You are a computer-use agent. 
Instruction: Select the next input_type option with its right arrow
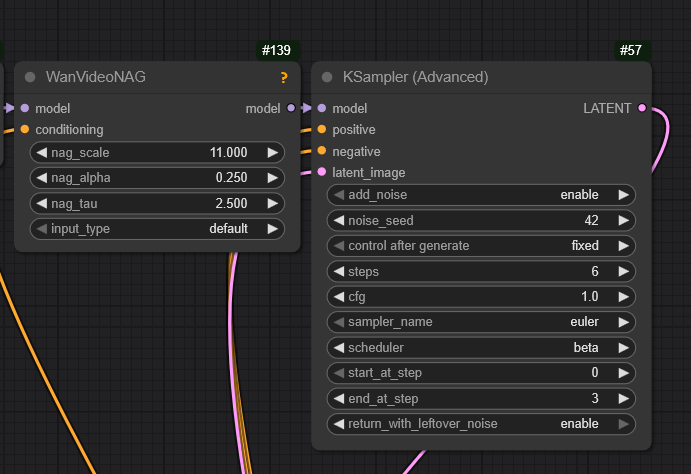click(x=273, y=229)
